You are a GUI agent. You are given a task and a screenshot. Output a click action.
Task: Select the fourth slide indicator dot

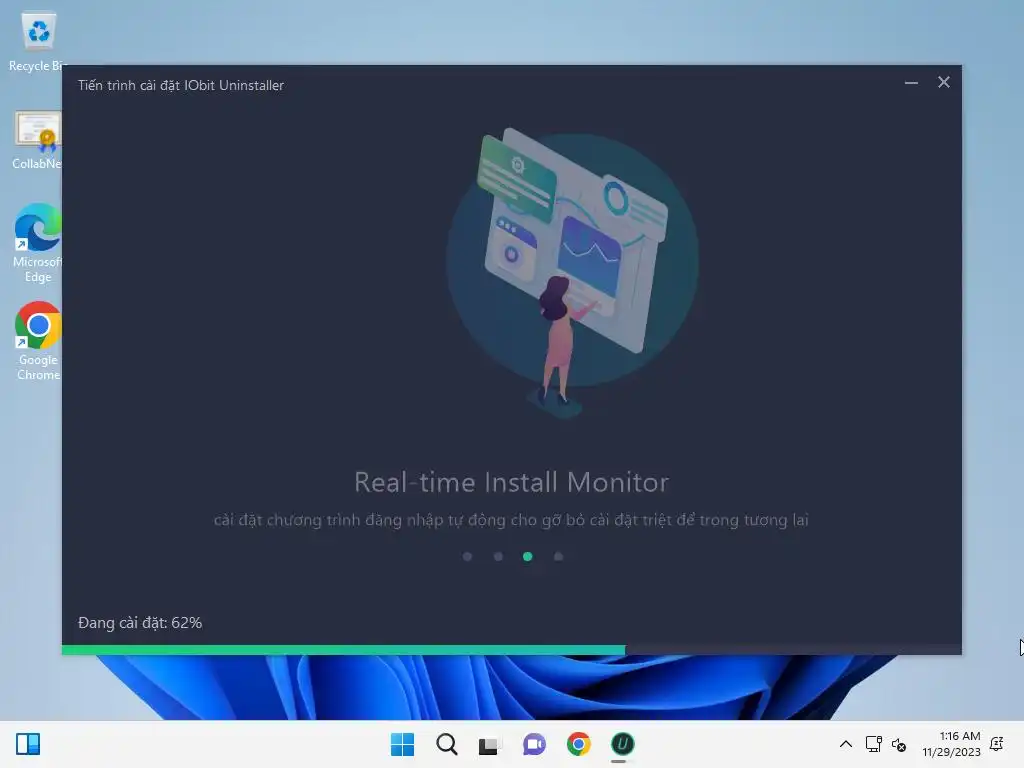tap(558, 556)
